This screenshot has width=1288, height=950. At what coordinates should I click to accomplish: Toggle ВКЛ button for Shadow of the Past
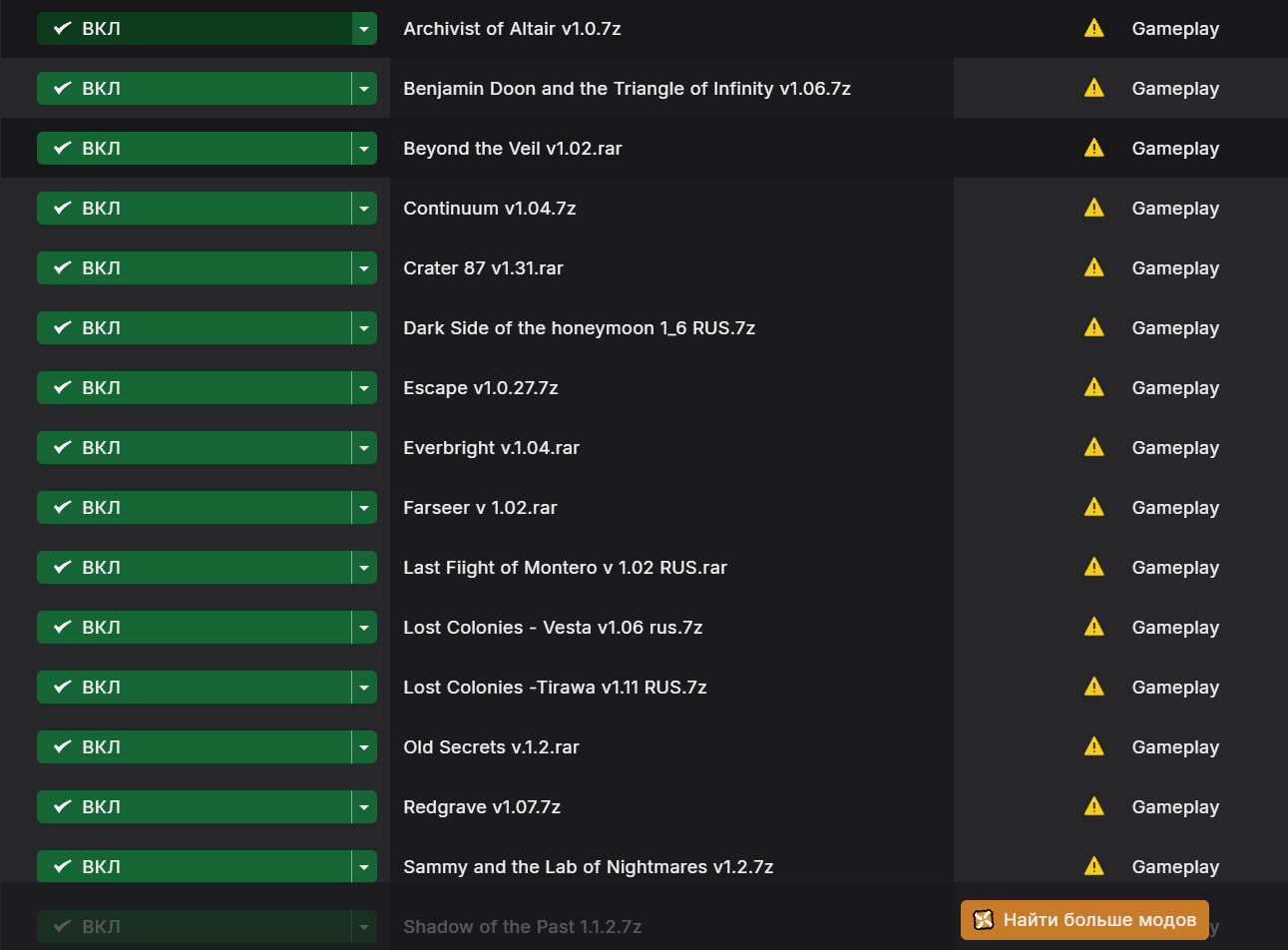[194, 927]
